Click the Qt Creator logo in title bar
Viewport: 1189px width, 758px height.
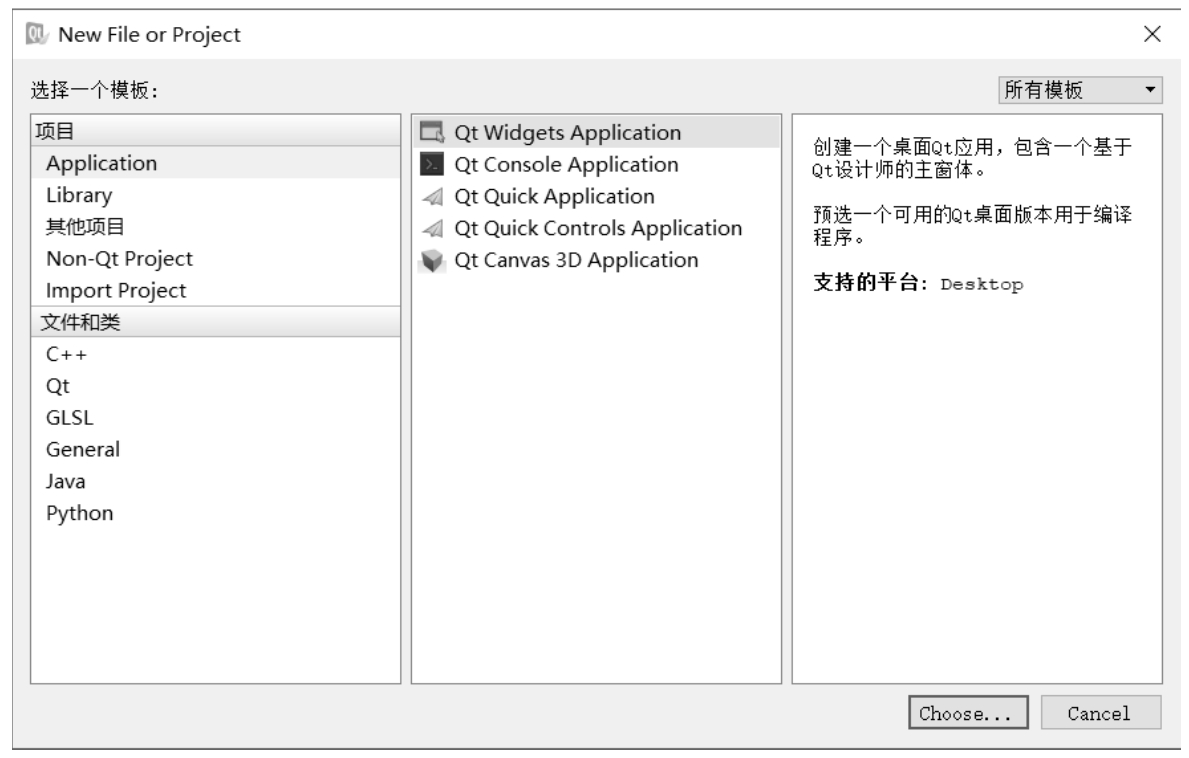[36, 34]
